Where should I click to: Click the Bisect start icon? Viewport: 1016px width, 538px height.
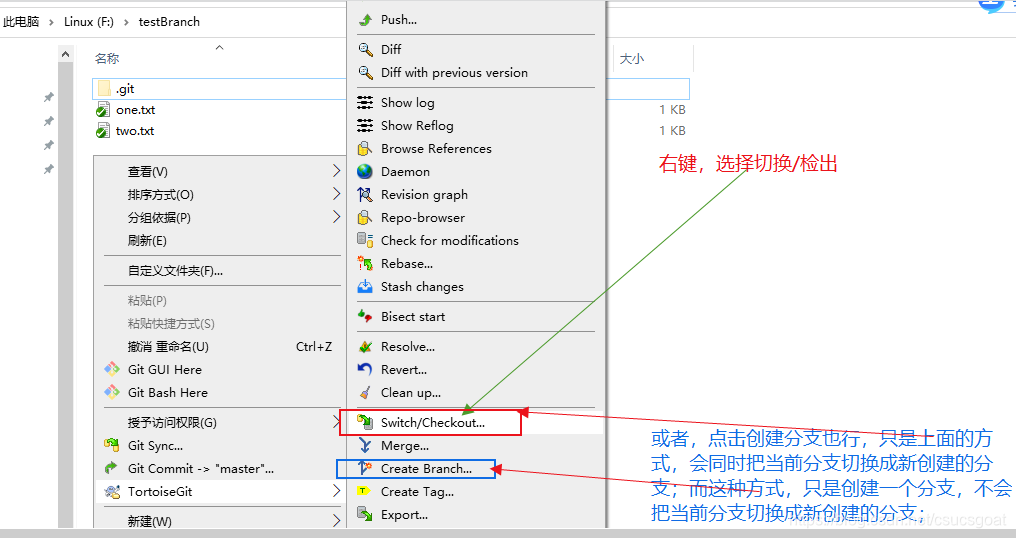365,316
